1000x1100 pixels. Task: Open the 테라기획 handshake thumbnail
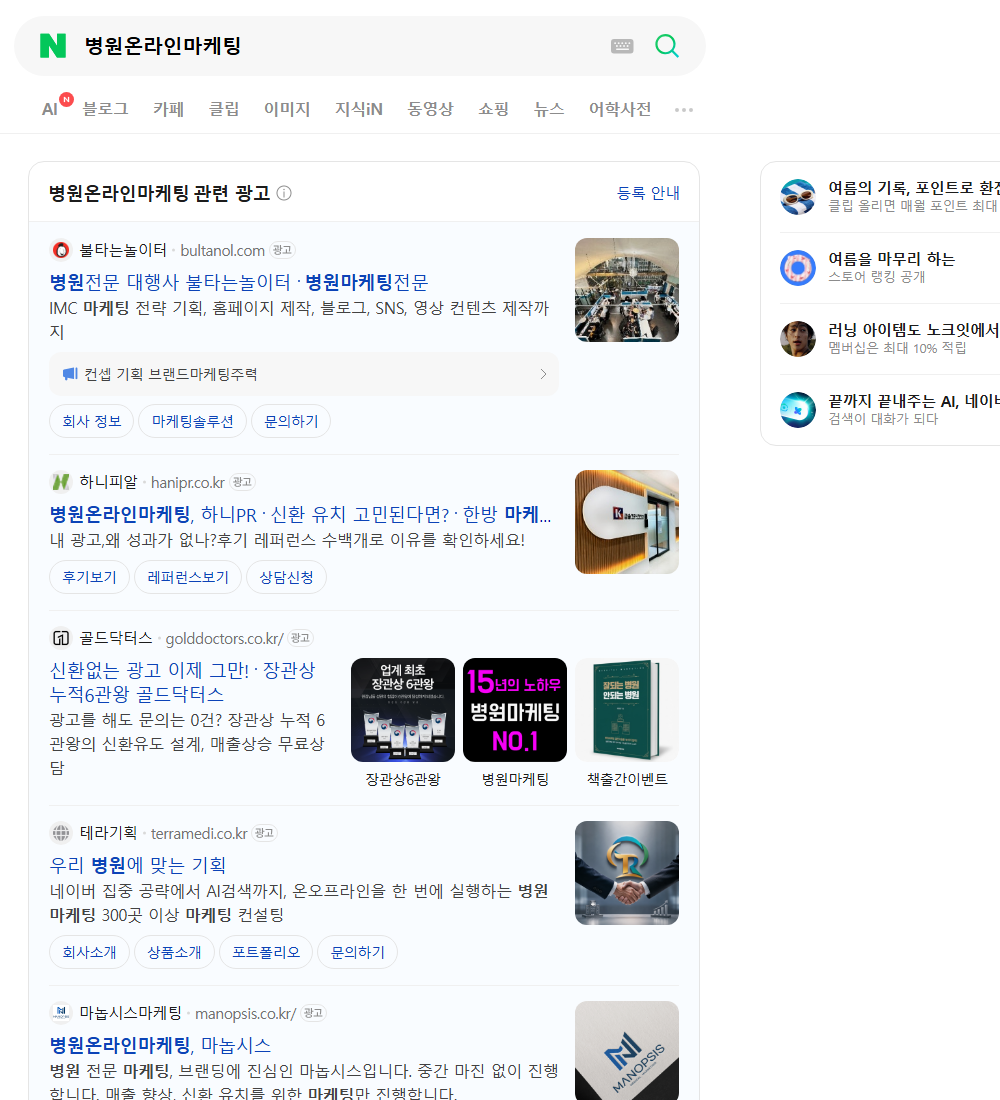coord(627,873)
